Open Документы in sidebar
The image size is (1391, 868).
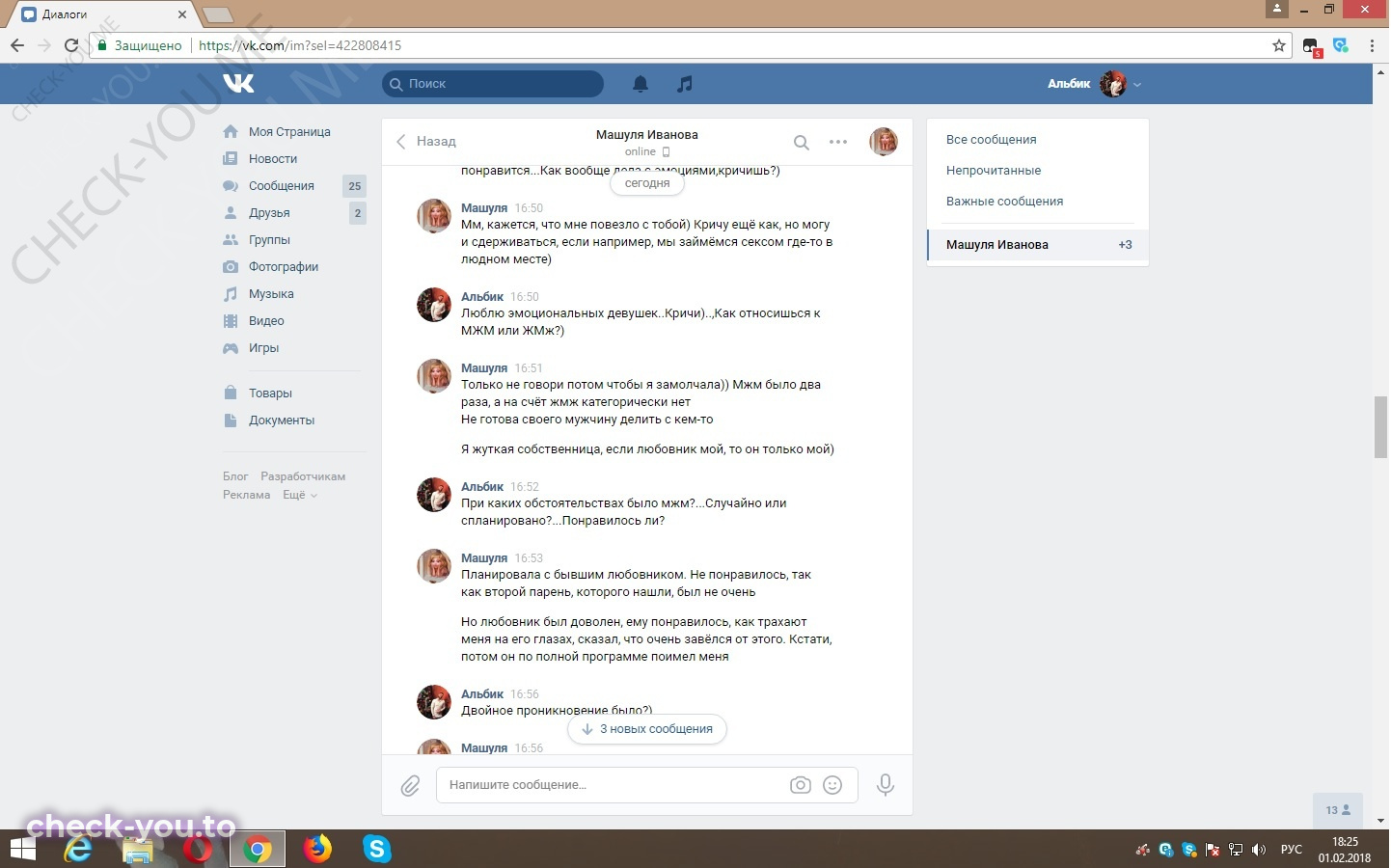282,420
